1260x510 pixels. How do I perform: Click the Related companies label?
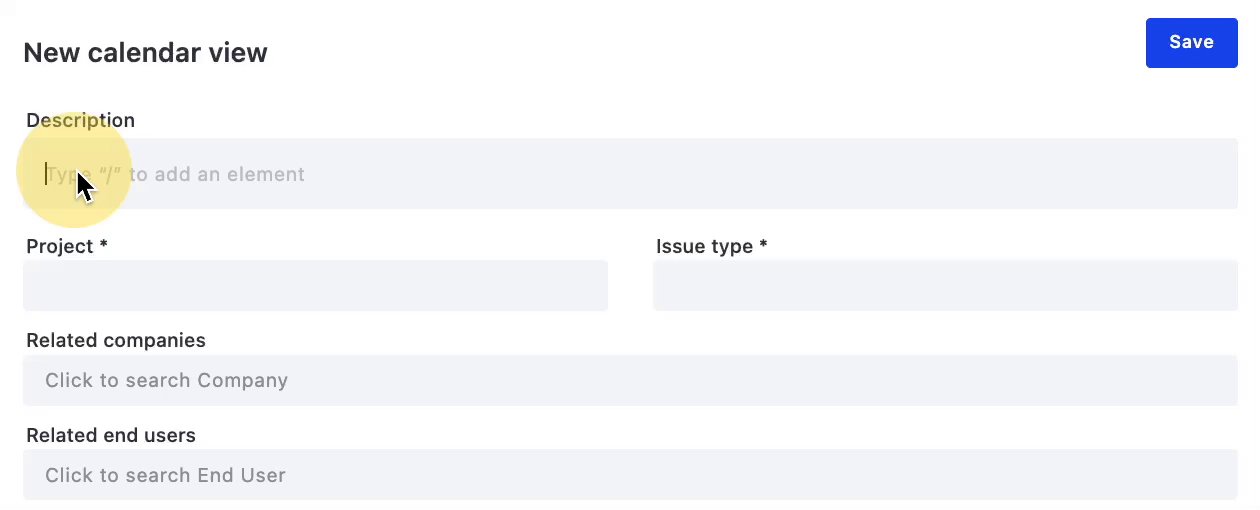pyautogui.click(x=116, y=340)
